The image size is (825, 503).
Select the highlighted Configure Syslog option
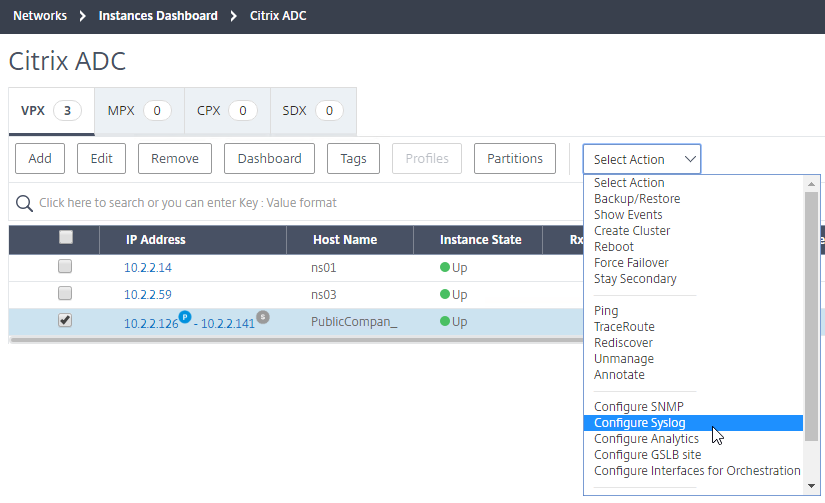pyautogui.click(x=693, y=422)
